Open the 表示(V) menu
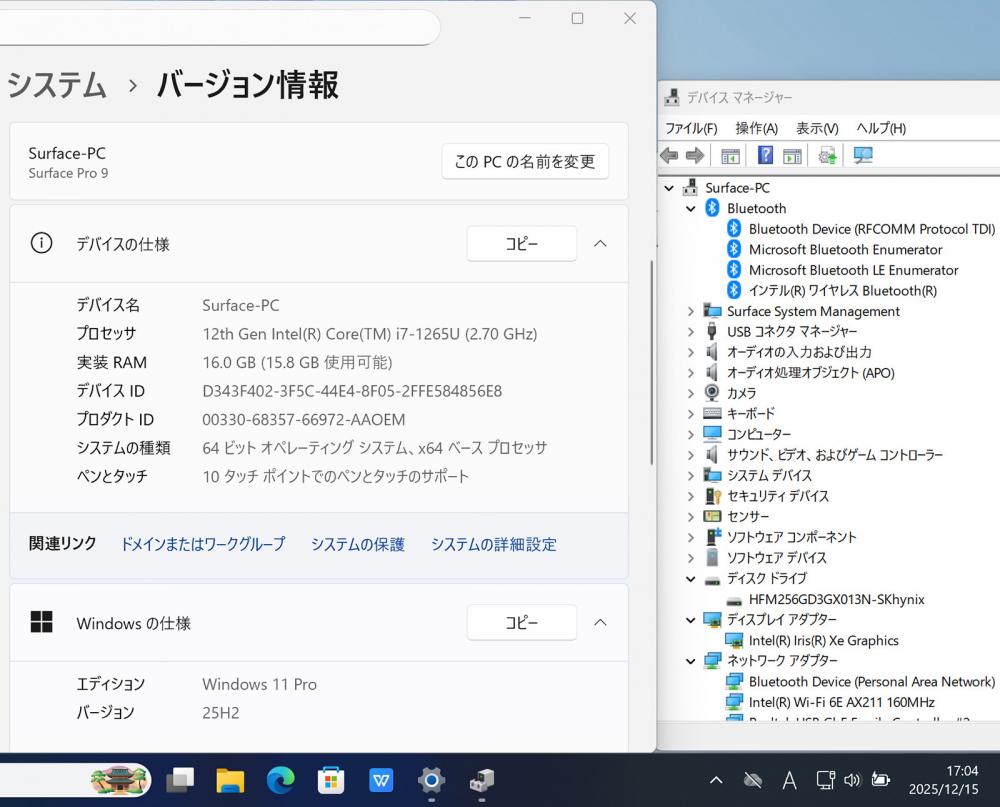Viewport: 1000px width, 807px height. 817,128
